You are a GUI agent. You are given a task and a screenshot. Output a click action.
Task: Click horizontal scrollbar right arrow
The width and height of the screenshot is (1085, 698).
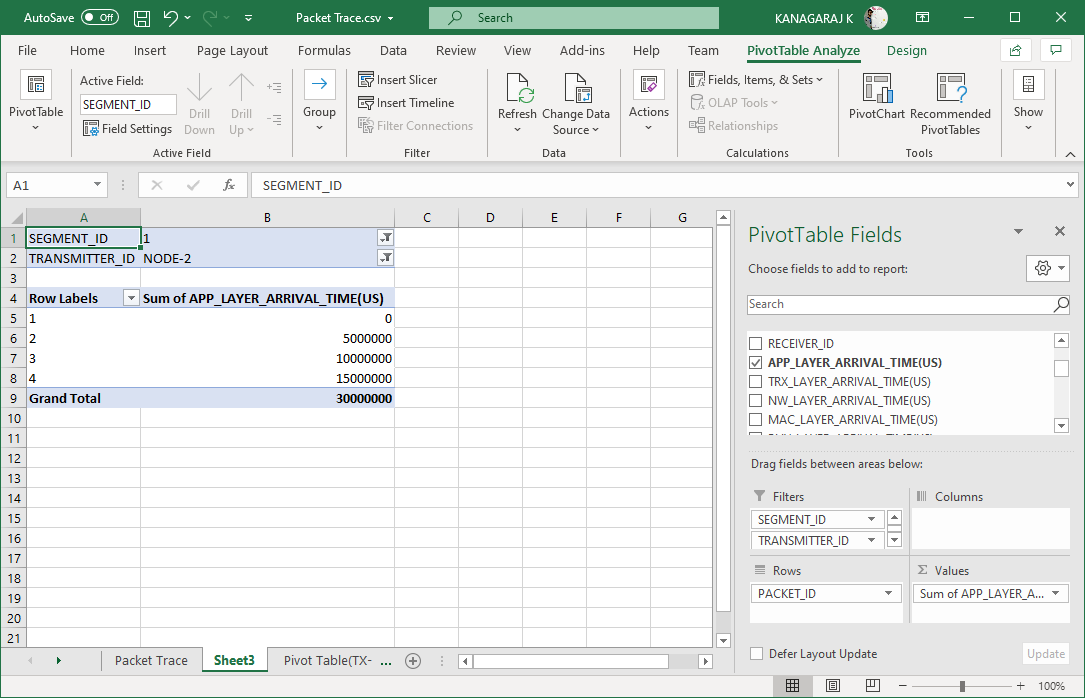pyautogui.click(x=705, y=661)
